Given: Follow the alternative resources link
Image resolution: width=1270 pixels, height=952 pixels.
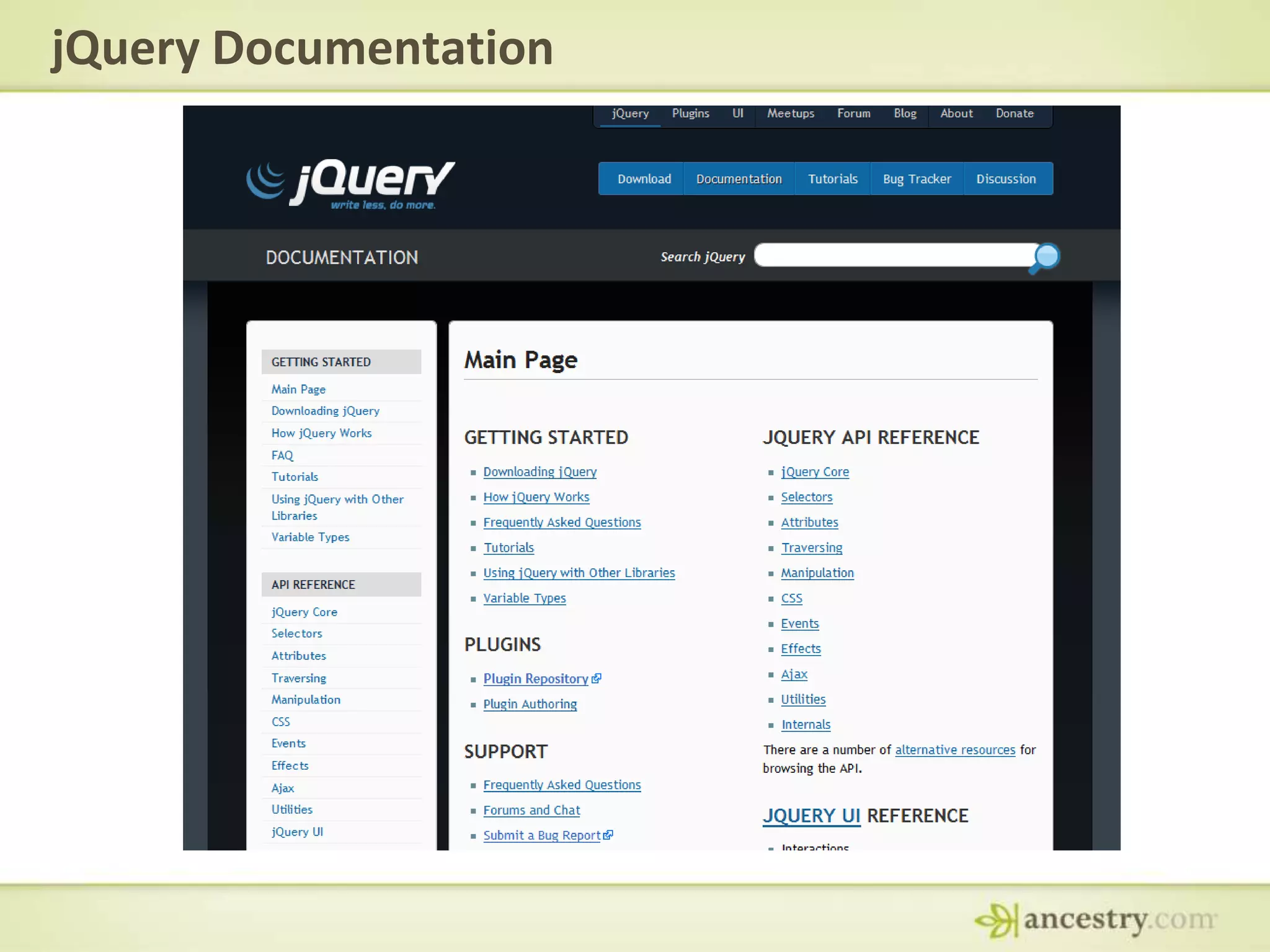Looking at the screenshot, I should [955, 751].
